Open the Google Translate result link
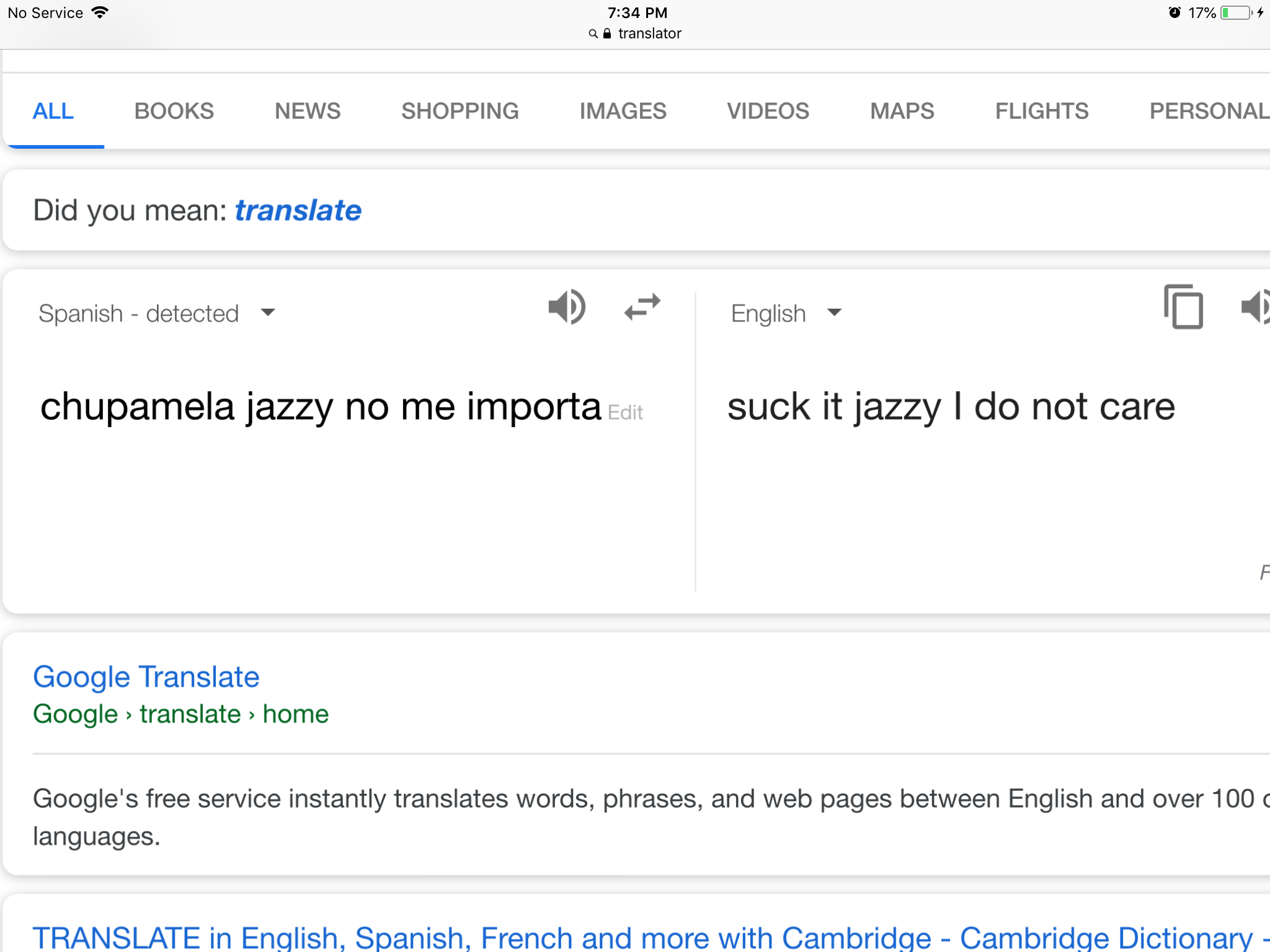The image size is (1270, 952). [x=146, y=677]
